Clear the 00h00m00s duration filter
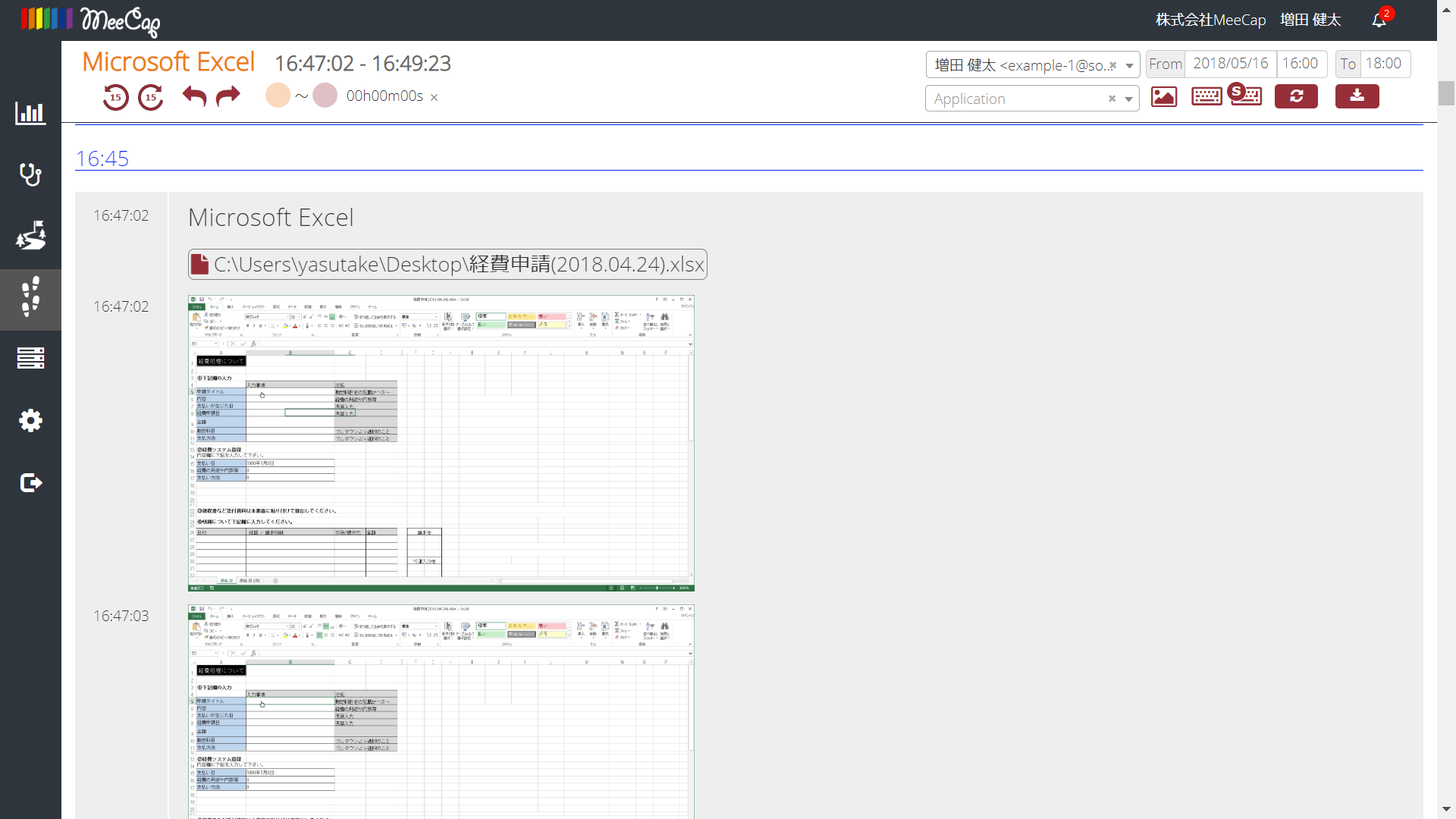The image size is (1456, 819). point(434,97)
